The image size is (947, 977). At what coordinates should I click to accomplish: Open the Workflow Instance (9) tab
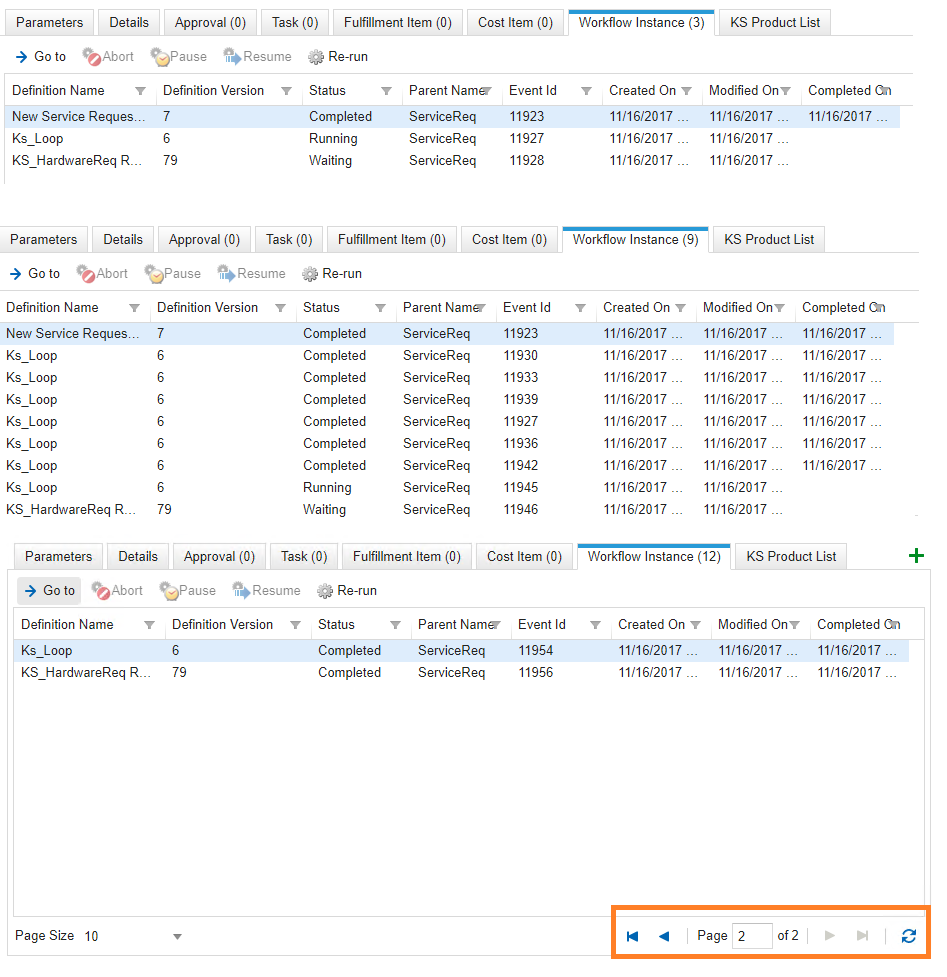click(x=635, y=240)
